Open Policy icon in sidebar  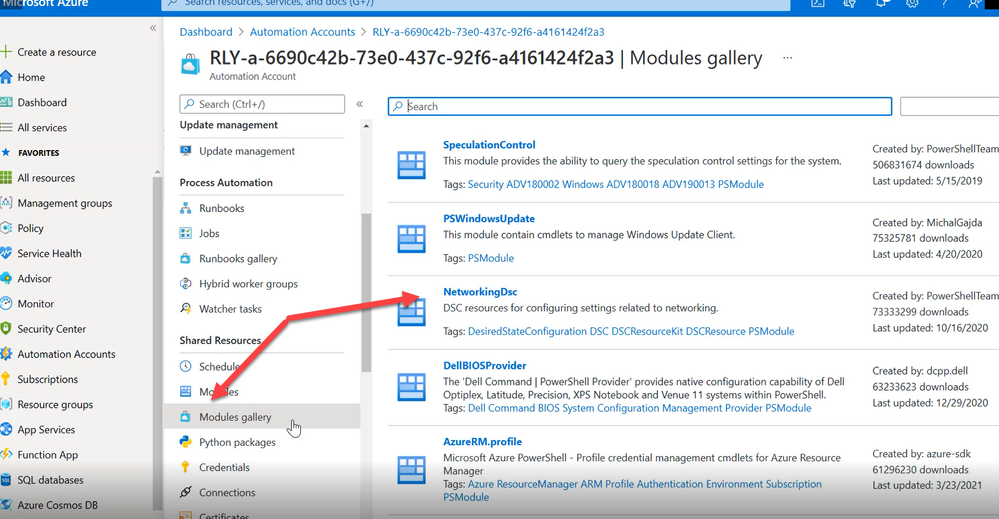coord(6,228)
